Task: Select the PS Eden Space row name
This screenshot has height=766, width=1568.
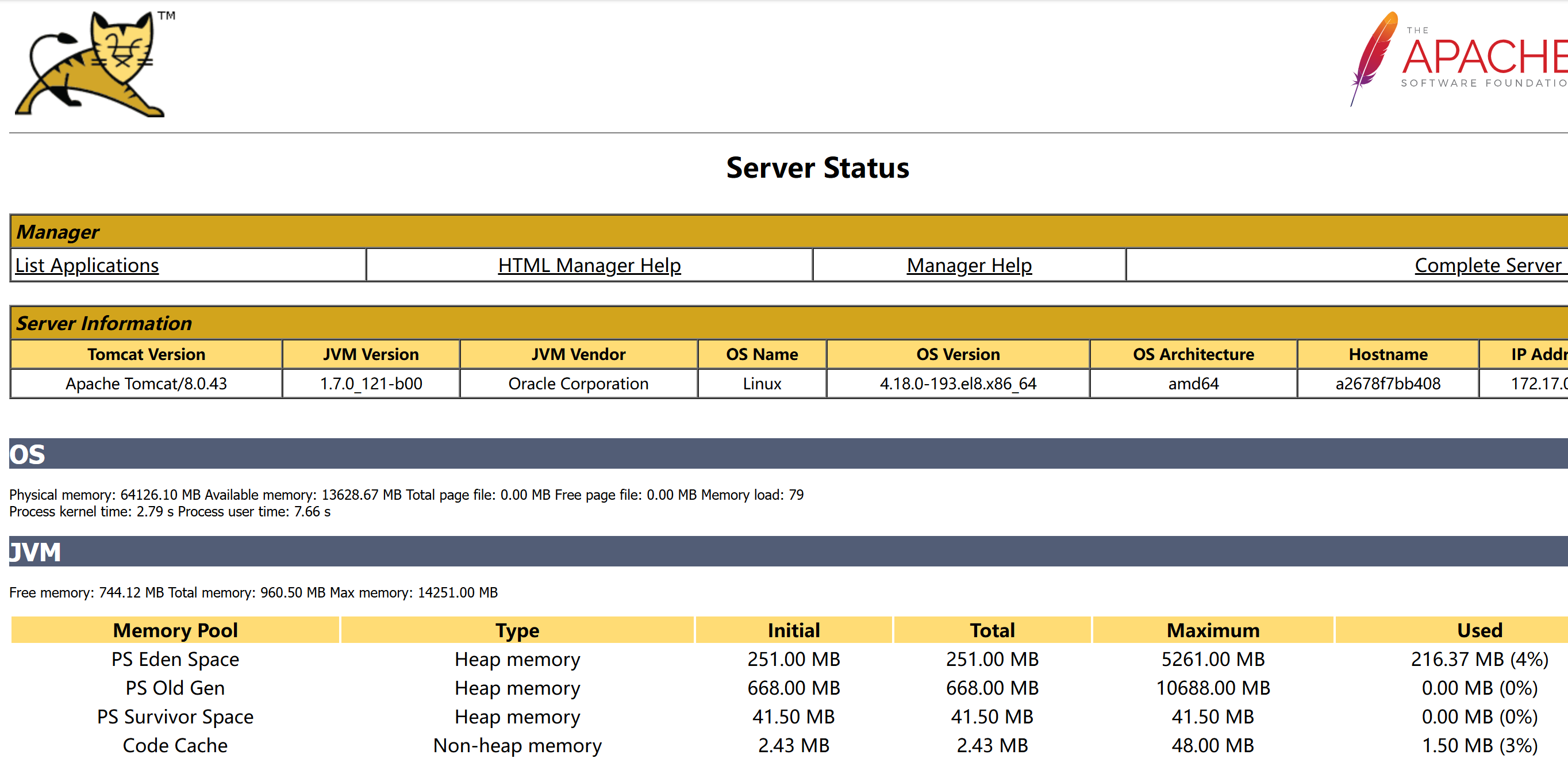Action: pyautogui.click(x=175, y=660)
